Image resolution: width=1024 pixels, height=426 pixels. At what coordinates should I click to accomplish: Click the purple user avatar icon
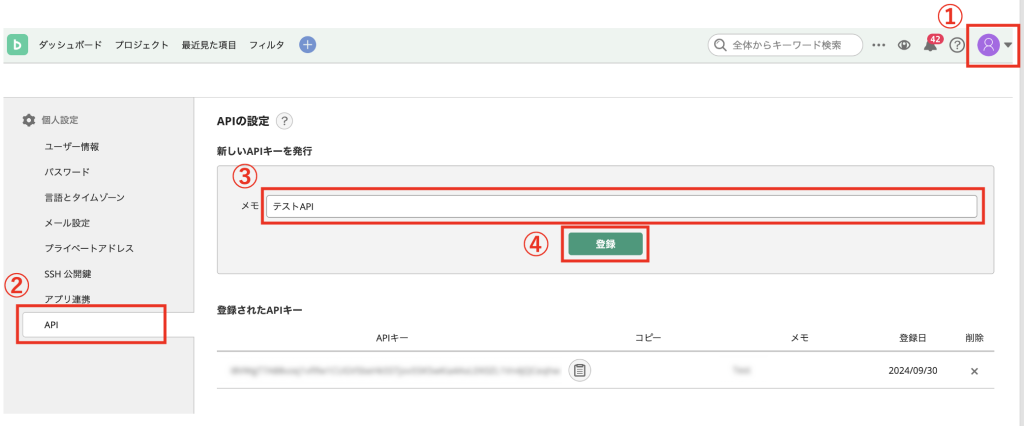[x=988, y=45]
